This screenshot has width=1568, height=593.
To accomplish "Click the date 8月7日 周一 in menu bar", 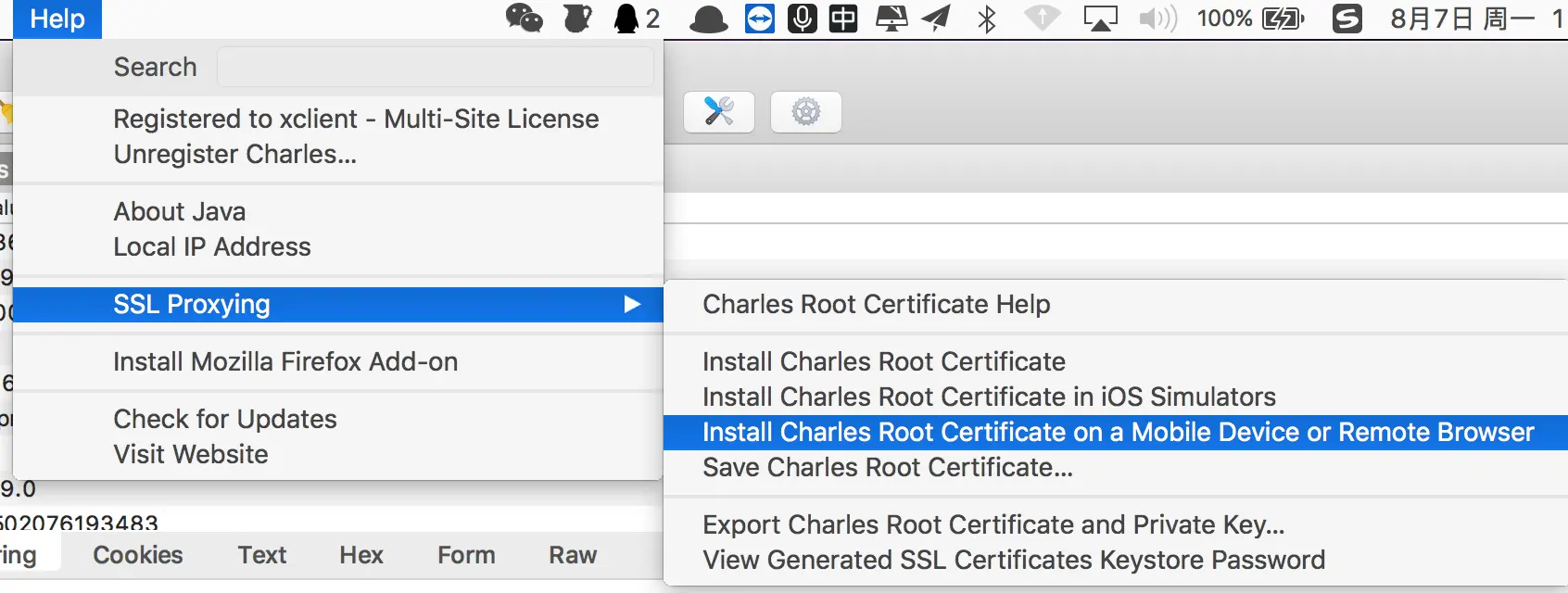I will pos(1462,19).
